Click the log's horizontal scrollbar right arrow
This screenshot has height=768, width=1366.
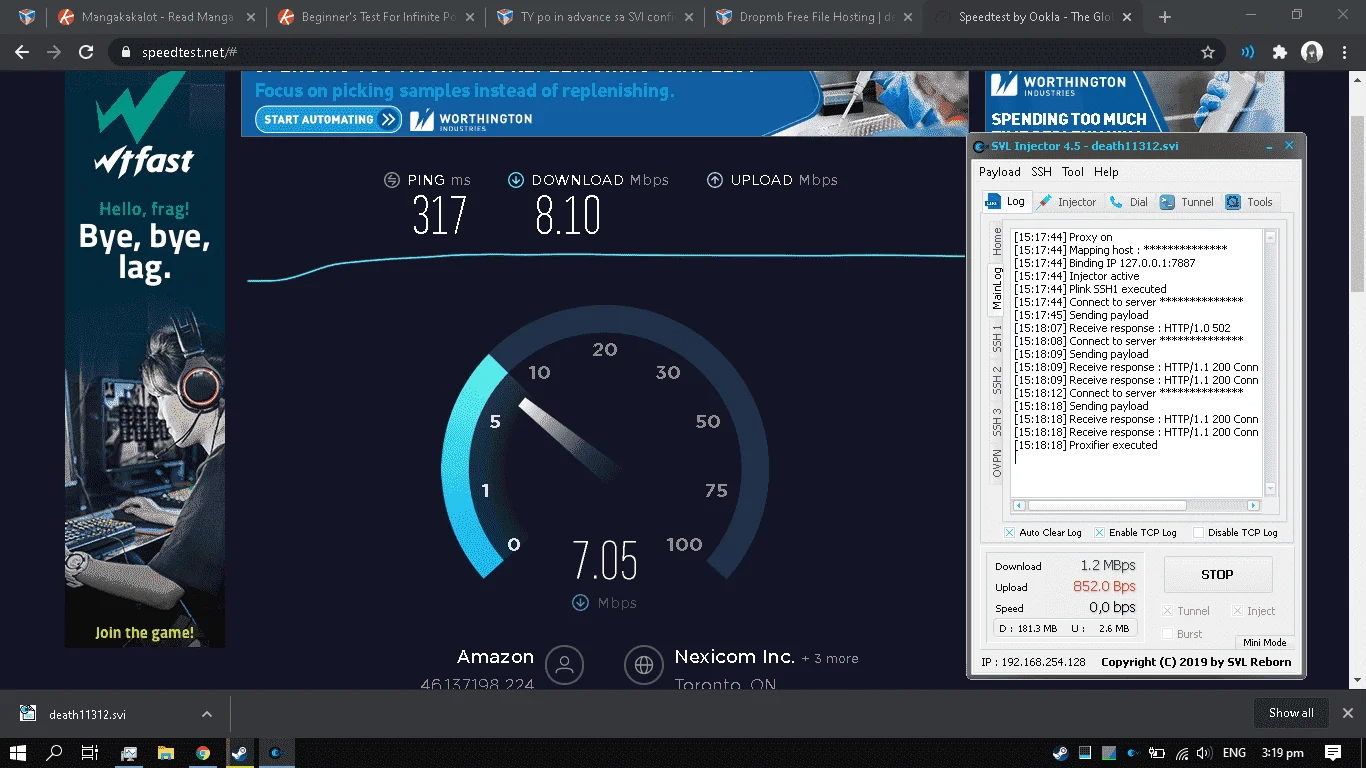tap(1253, 506)
